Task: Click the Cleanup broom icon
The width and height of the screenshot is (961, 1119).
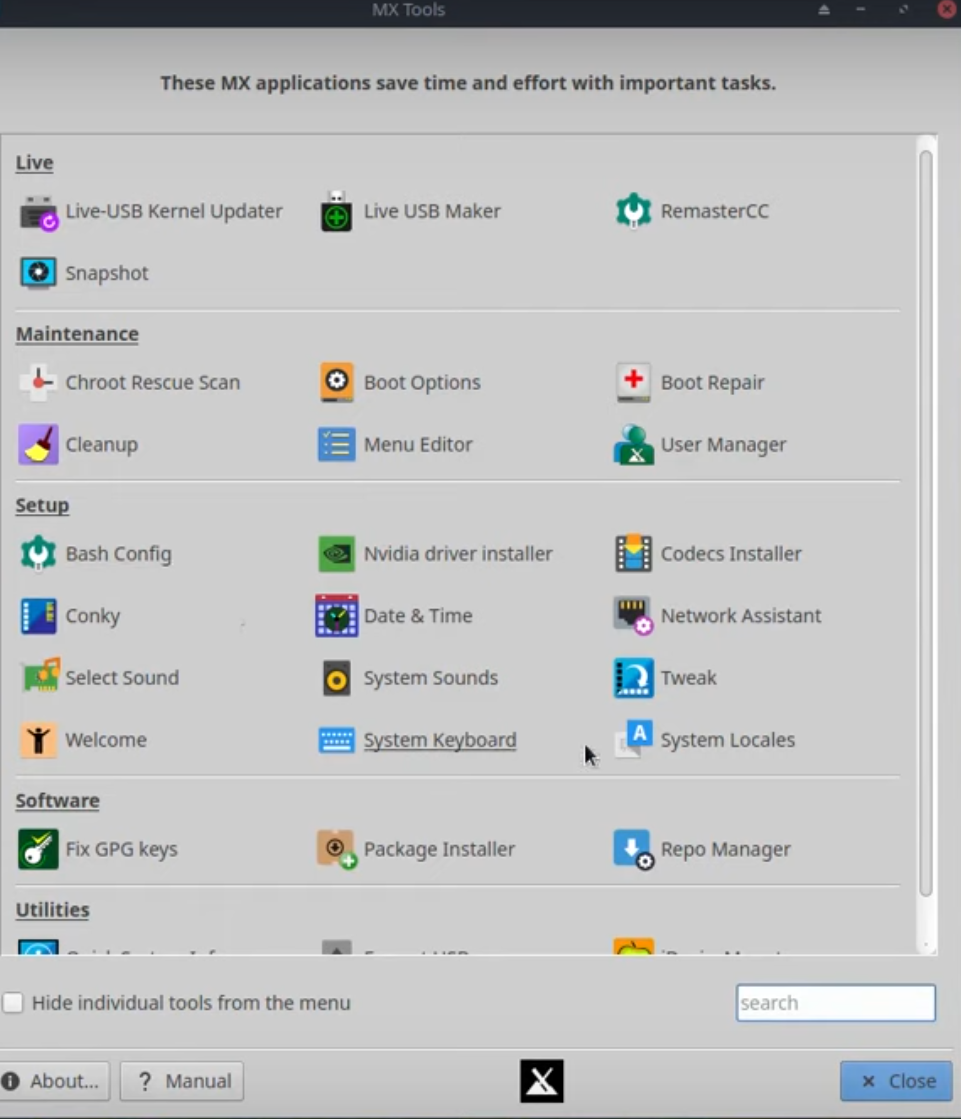Action: (38, 445)
